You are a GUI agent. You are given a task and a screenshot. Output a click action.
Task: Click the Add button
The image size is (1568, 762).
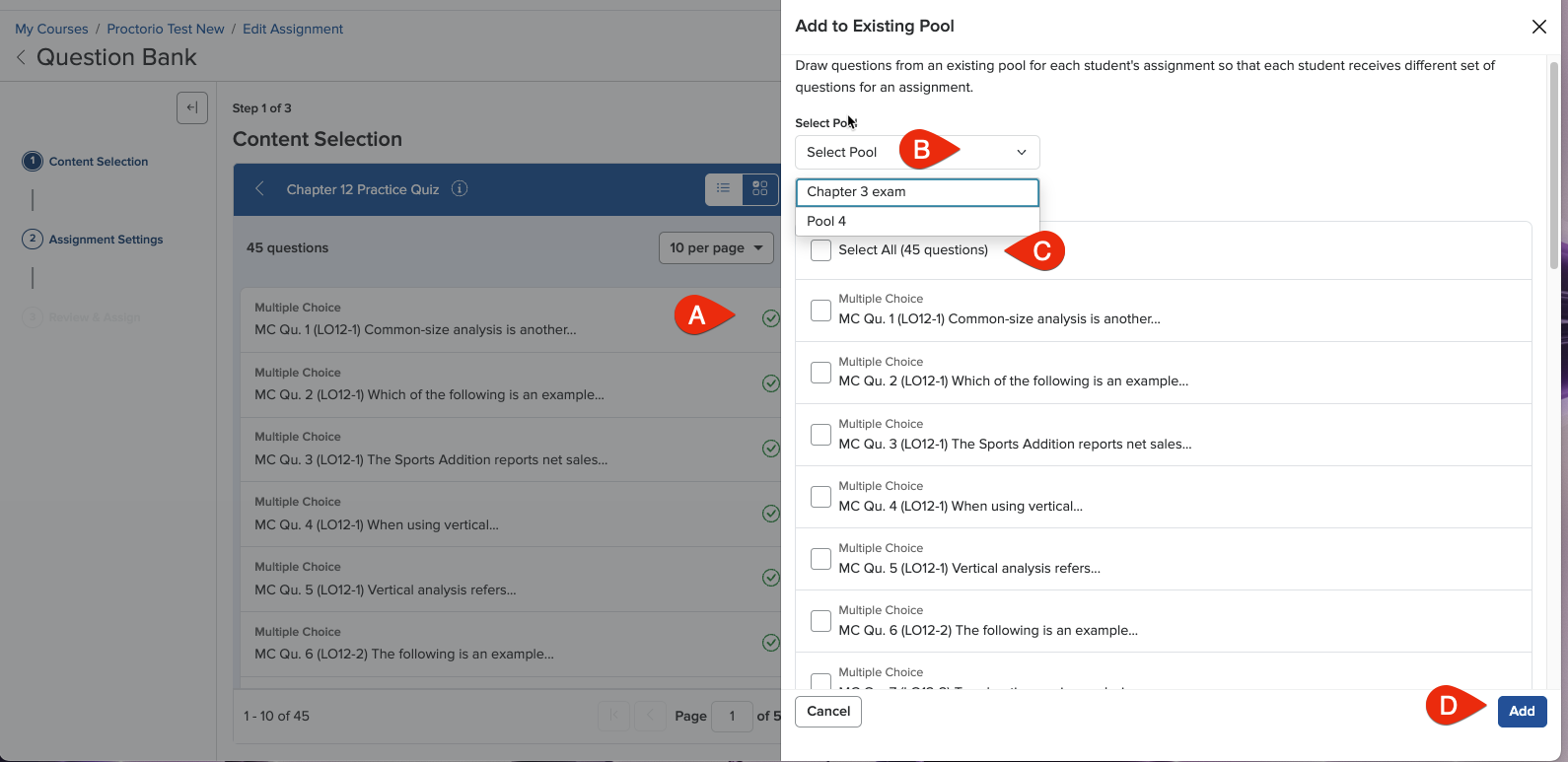(x=1522, y=712)
